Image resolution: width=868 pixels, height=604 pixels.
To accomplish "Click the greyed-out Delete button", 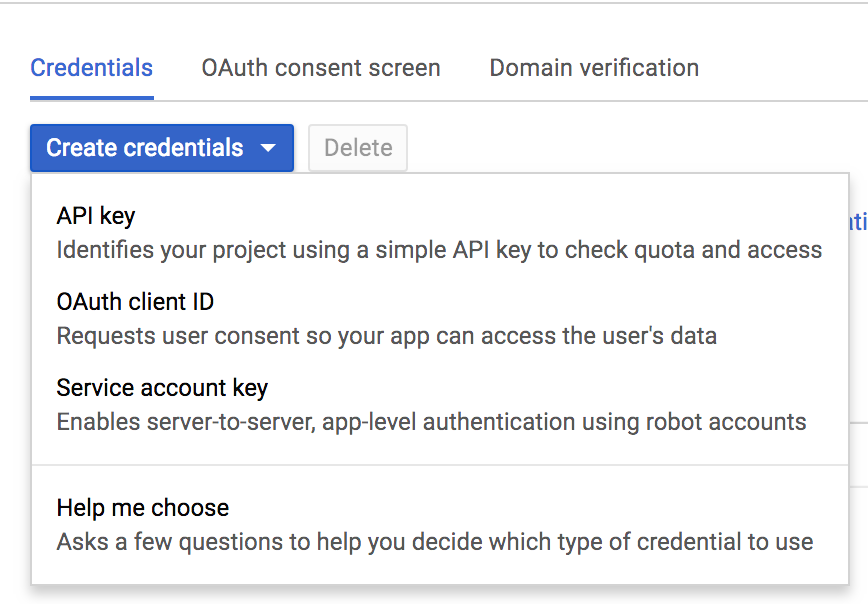I will [358, 148].
